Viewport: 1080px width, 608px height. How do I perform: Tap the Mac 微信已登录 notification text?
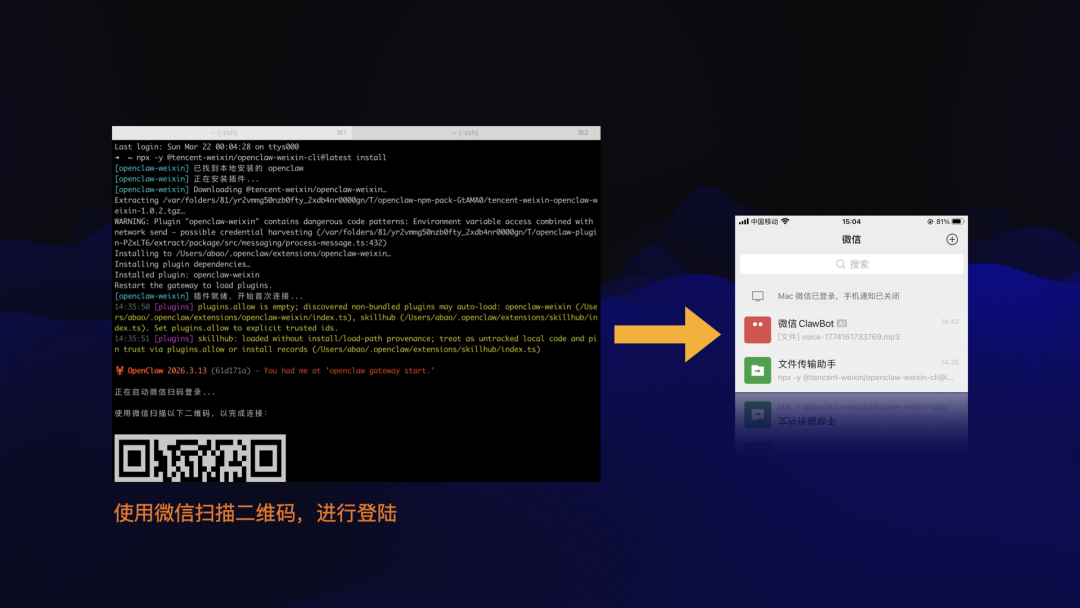[x=838, y=296]
